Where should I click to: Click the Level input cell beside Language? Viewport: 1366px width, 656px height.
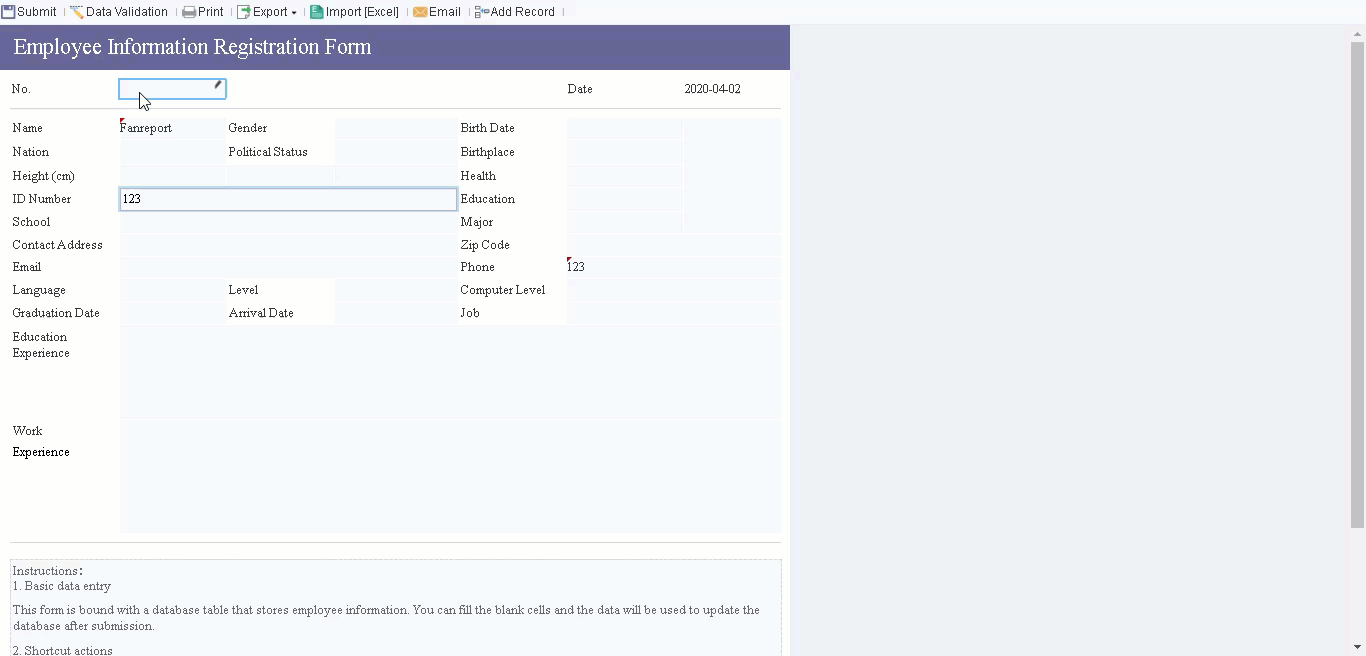[396, 290]
